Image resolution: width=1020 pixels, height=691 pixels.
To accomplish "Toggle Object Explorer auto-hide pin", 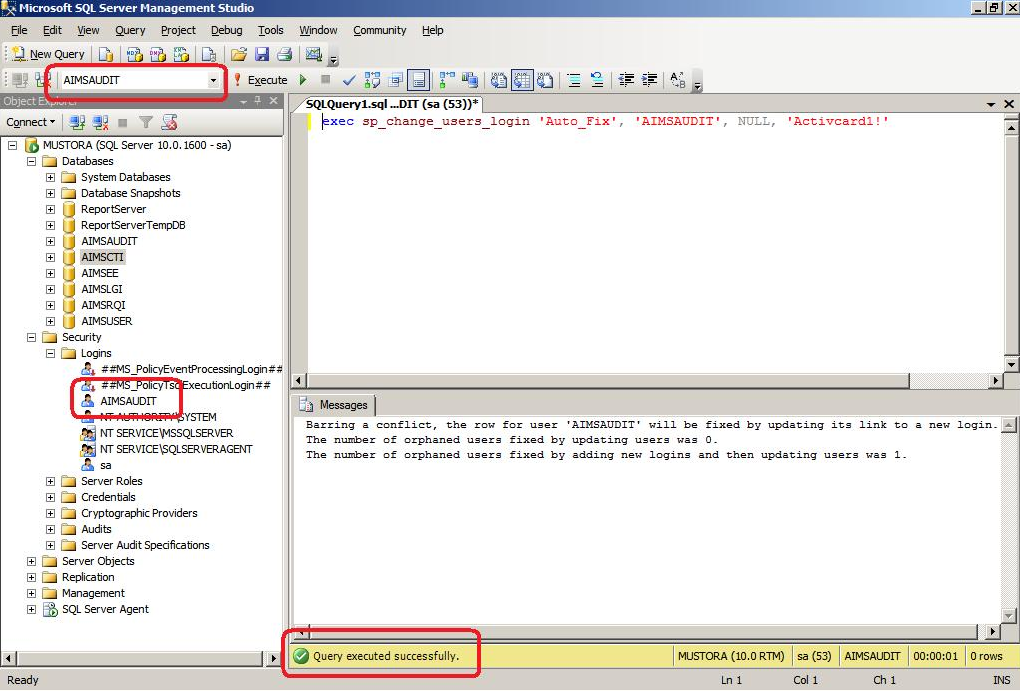I will (258, 101).
